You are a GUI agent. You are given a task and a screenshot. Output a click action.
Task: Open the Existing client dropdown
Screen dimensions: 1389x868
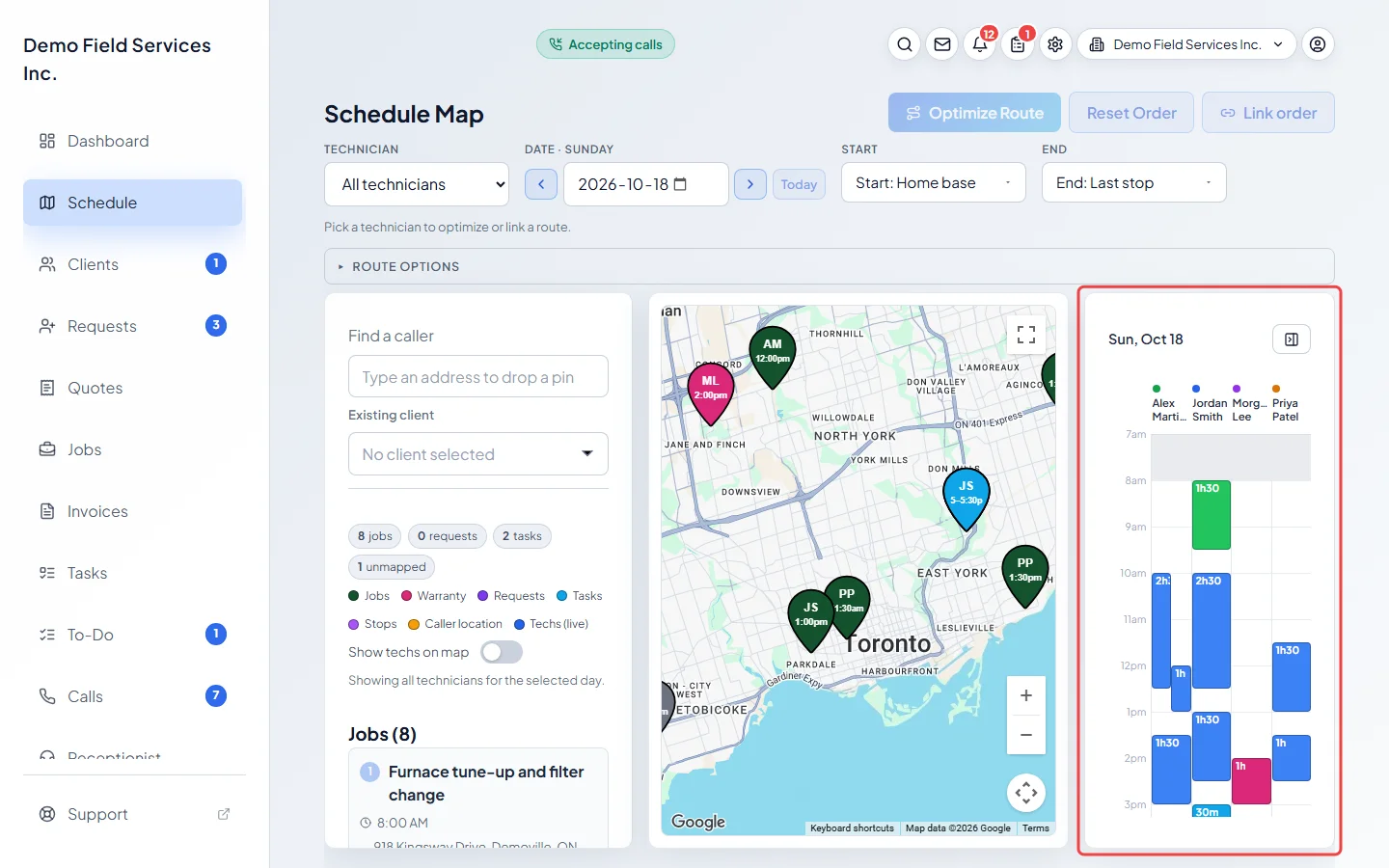click(478, 454)
